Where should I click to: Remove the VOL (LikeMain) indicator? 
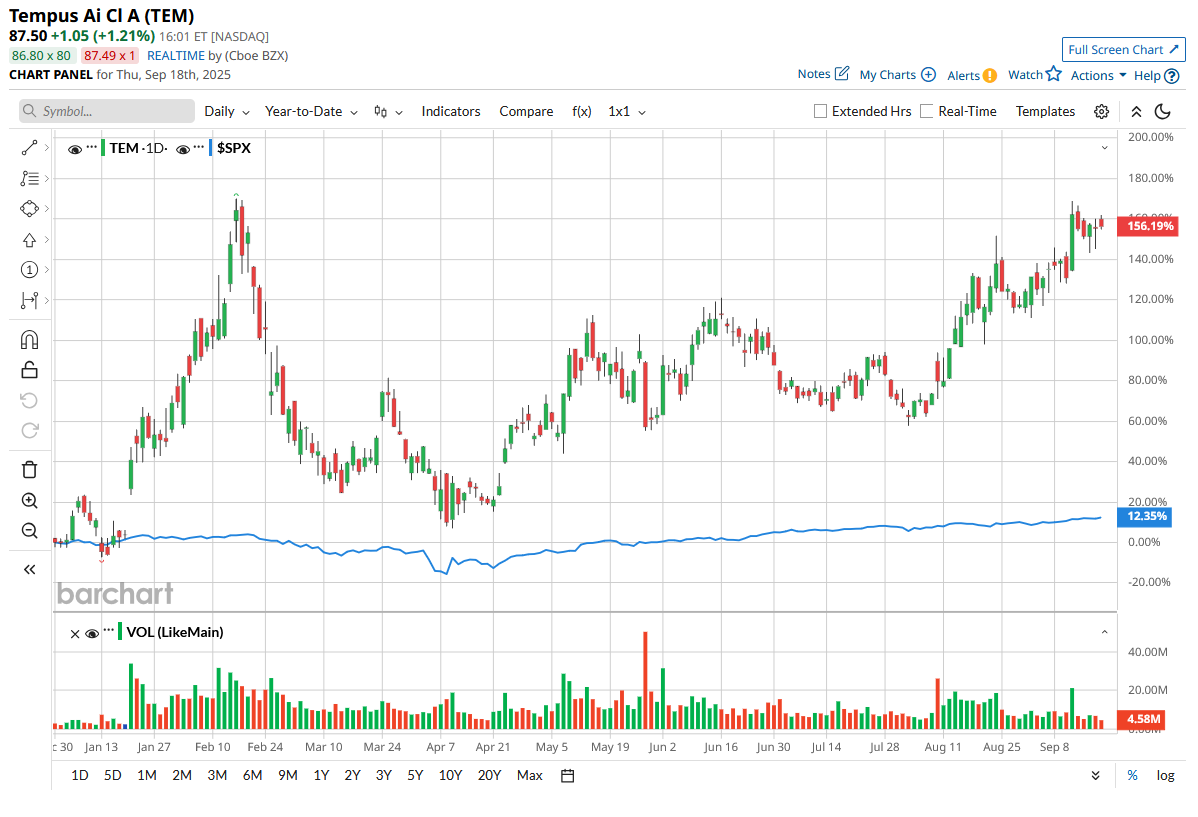coord(75,634)
